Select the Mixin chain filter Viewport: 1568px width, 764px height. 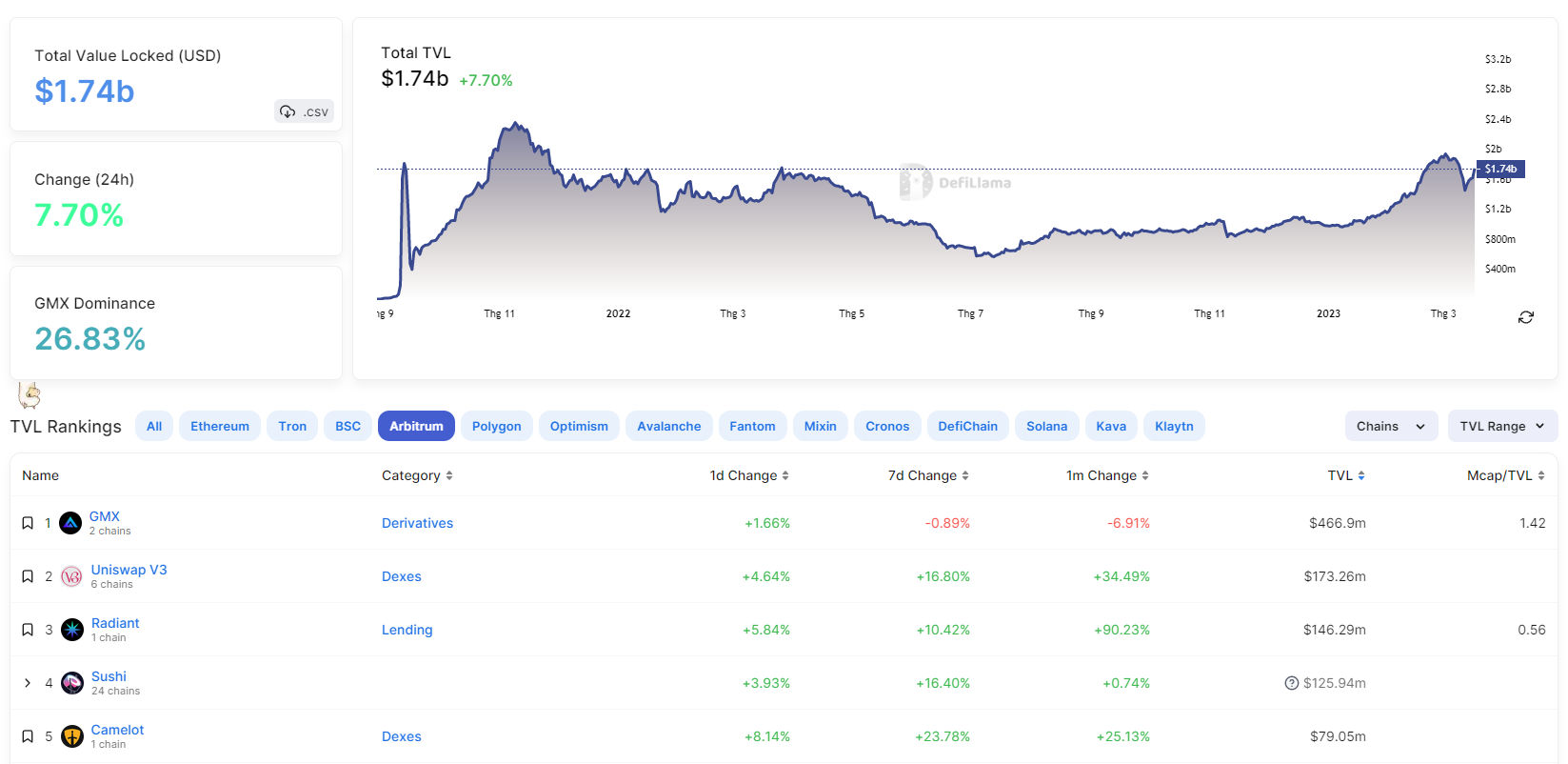point(821,426)
